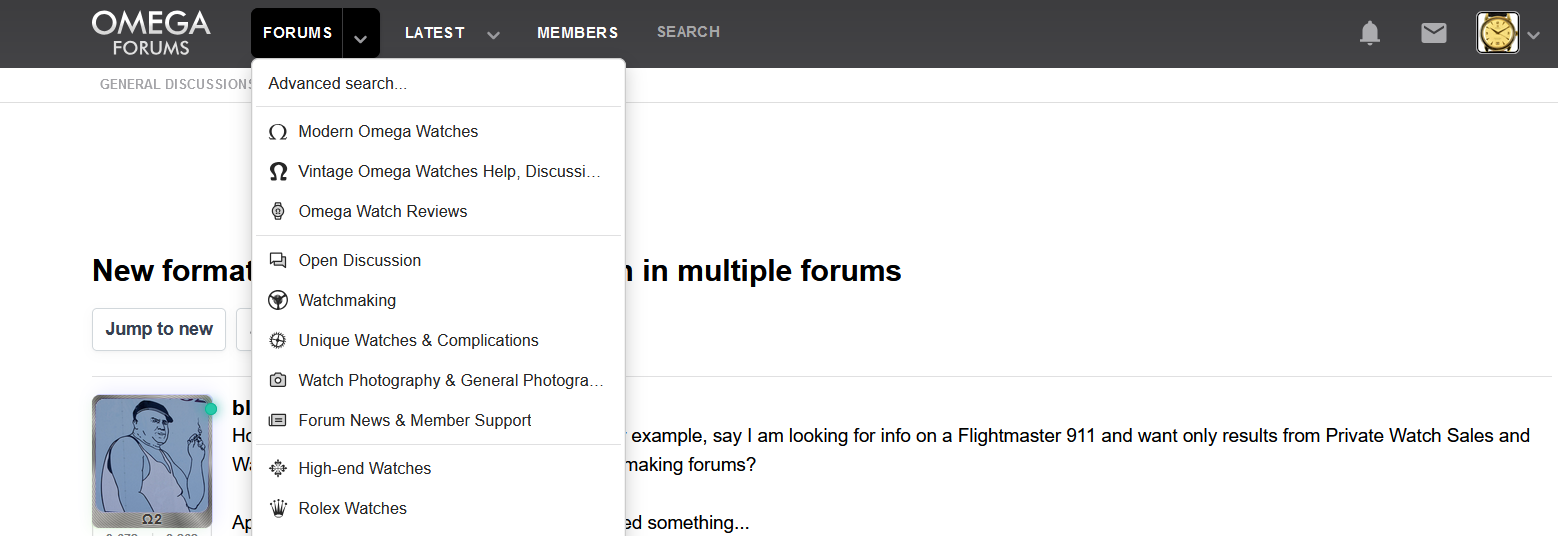The width and height of the screenshot is (1558, 536).
Task: Click the Omega Watch Reviews watch icon
Action: 278,212
